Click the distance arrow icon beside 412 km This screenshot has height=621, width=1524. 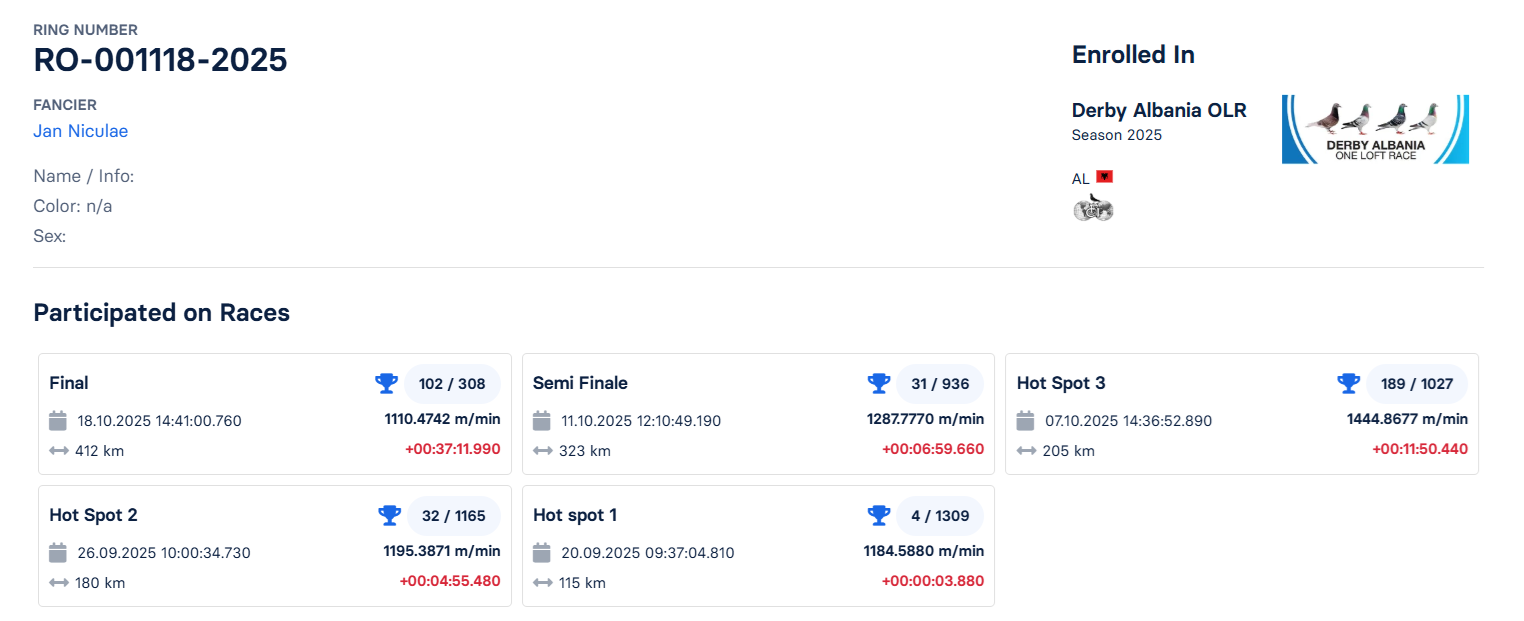[x=58, y=451]
